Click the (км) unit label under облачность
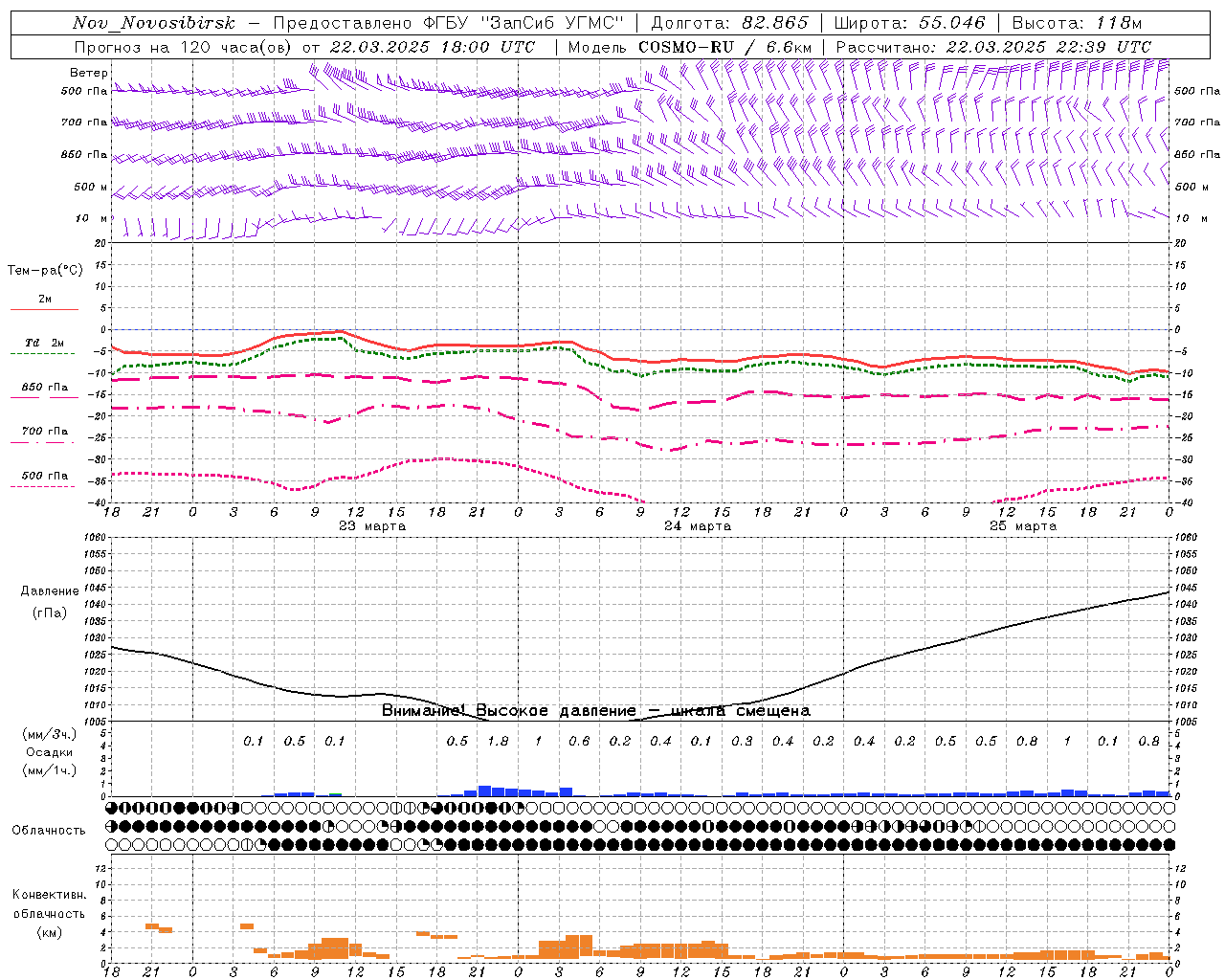Viewport: 1225px width, 980px height. coord(50,932)
